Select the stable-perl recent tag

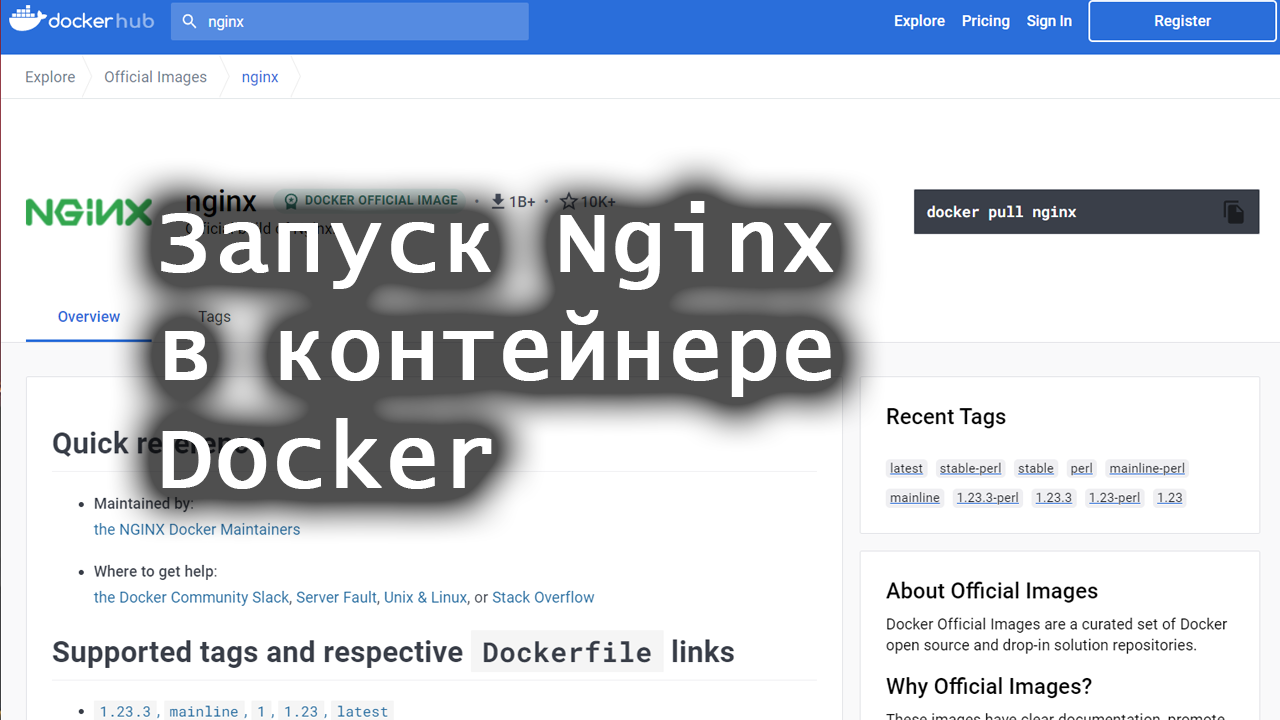pyautogui.click(x=970, y=468)
